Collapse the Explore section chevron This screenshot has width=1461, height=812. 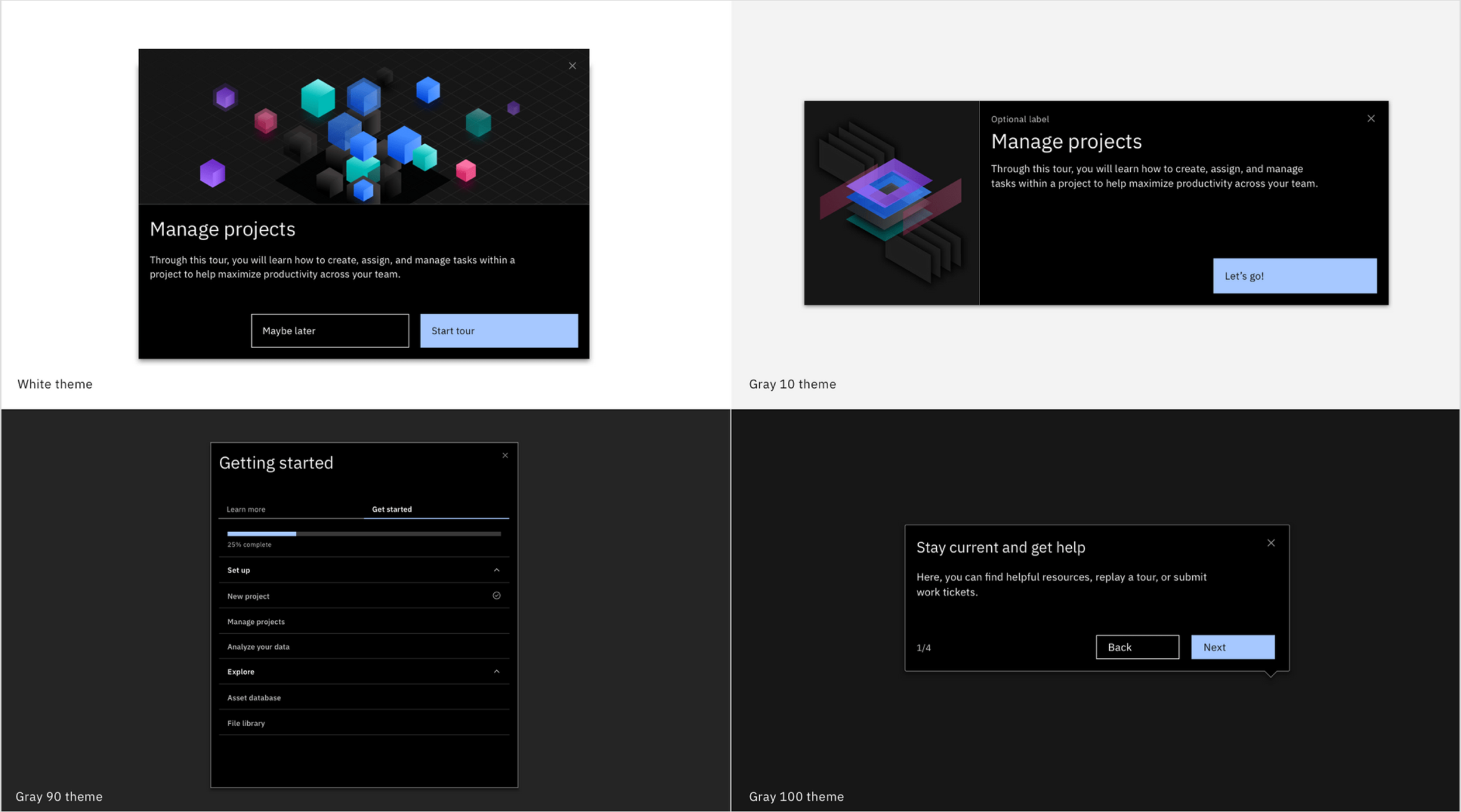point(496,672)
